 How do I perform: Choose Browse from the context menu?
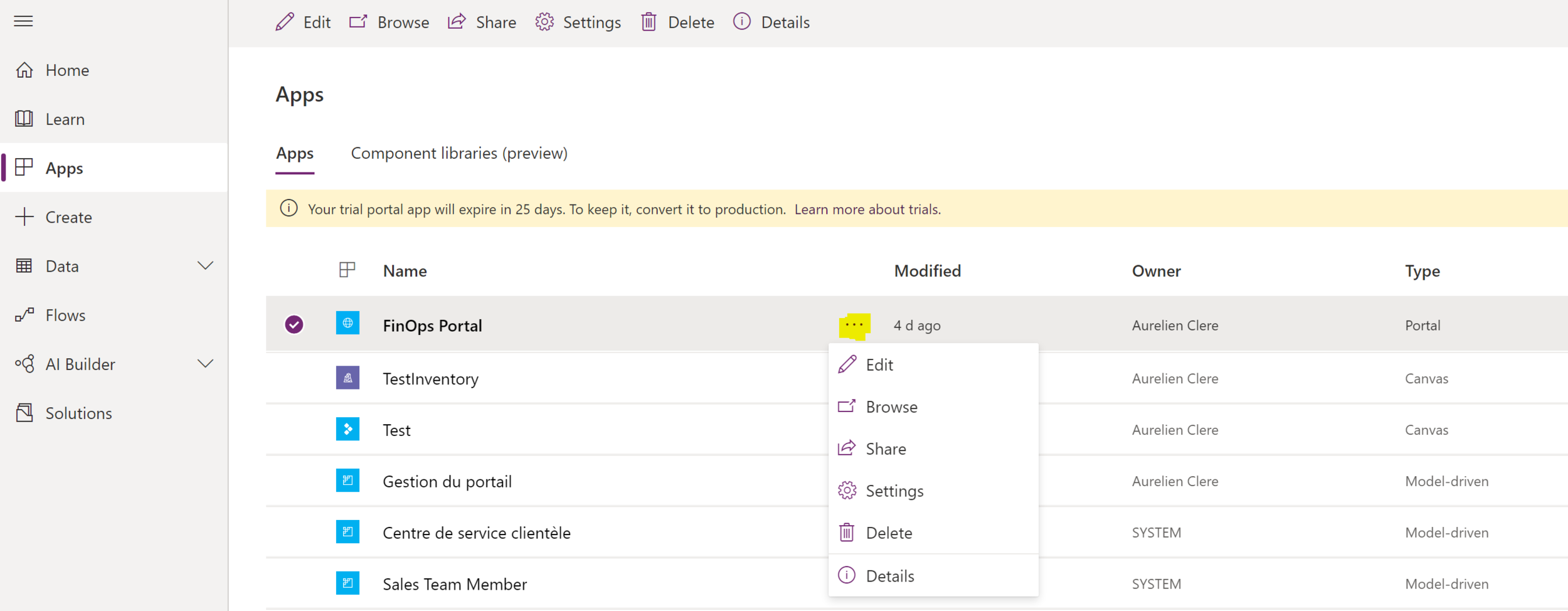pyautogui.click(x=891, y=406)
